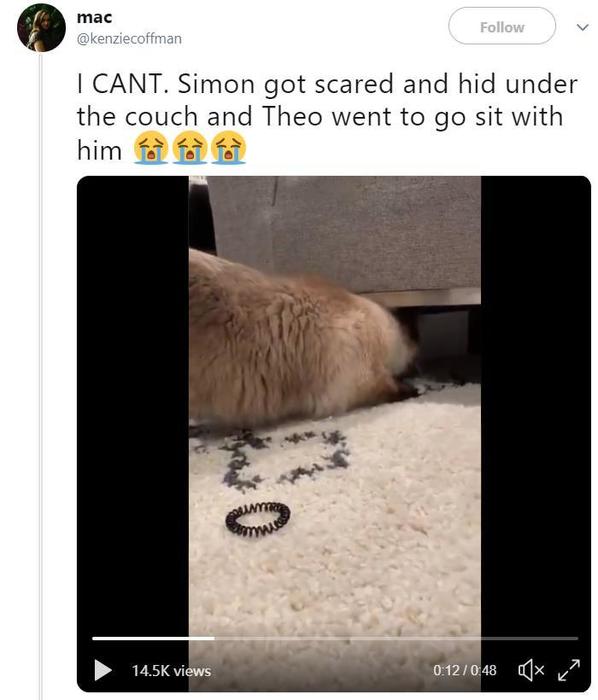Play the video with the play icon
Screen dimensions: 598x700
[x=103, y=670]
